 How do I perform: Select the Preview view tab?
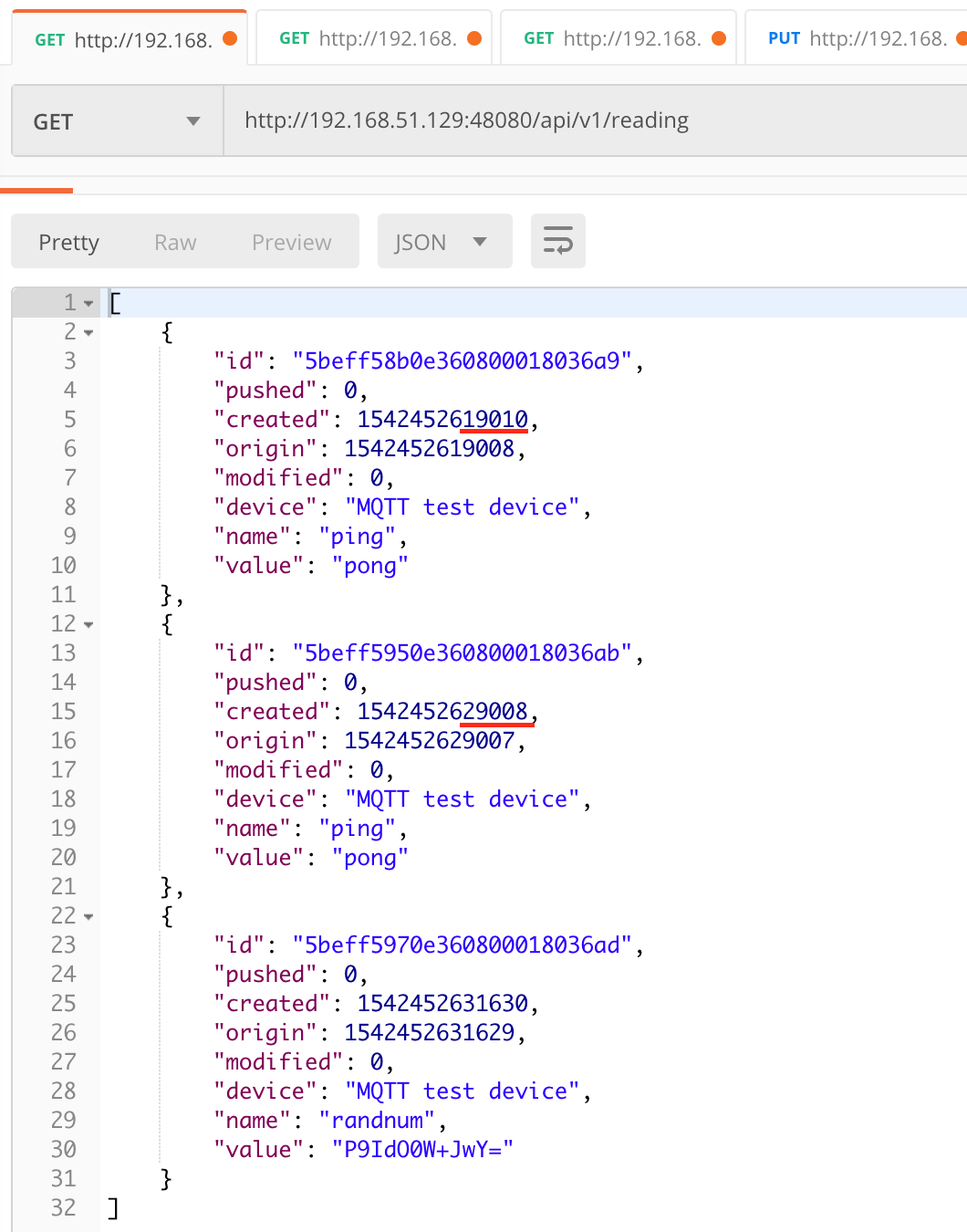pos(292,242)
